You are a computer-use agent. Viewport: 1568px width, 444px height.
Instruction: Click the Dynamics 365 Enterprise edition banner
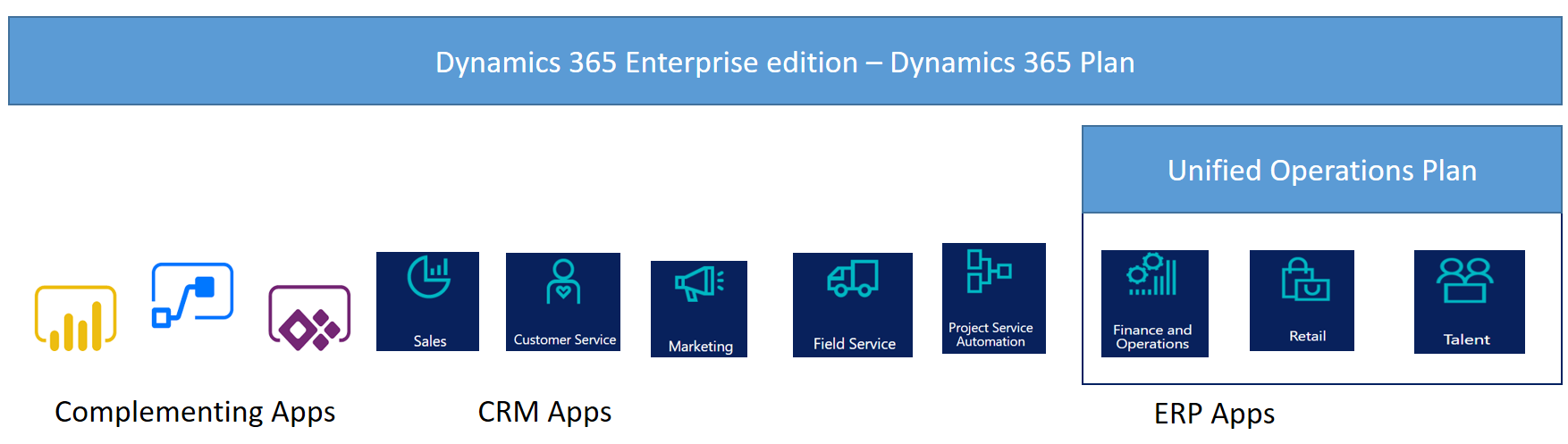tap(785, 62)
